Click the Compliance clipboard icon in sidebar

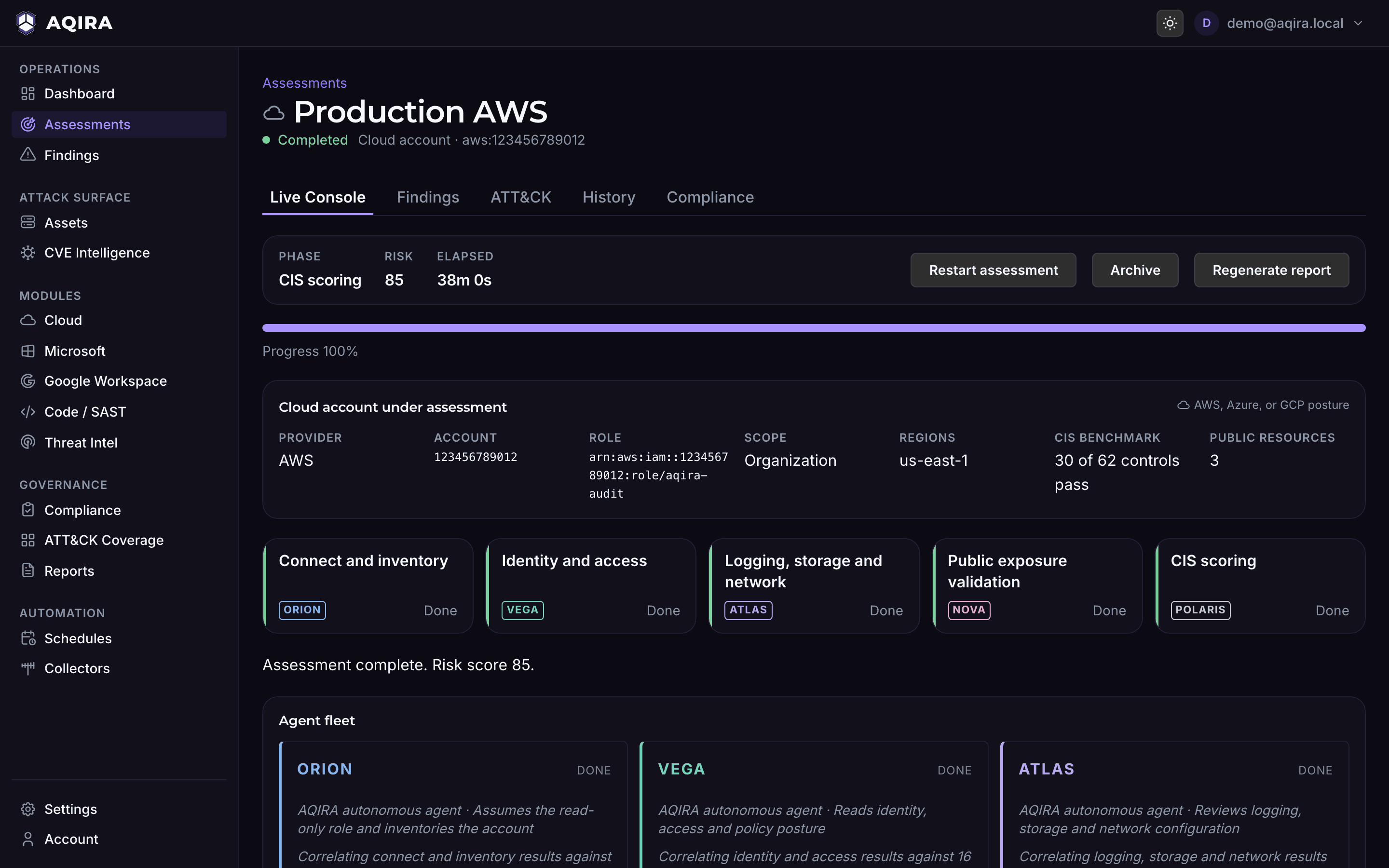coord(27,510)
